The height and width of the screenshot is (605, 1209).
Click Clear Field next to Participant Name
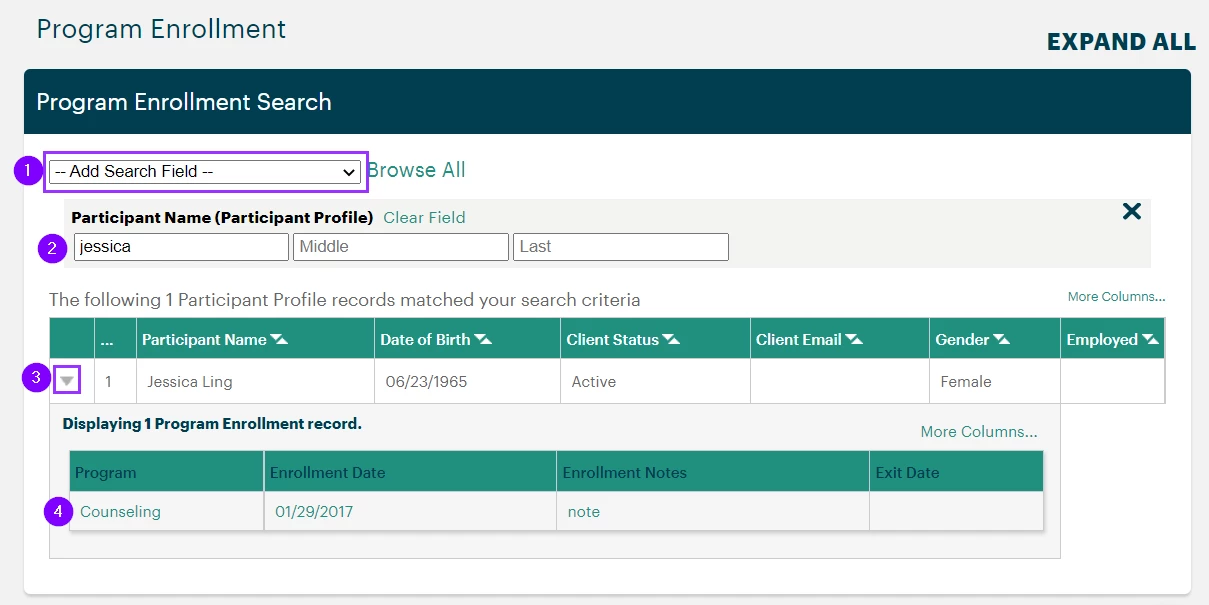point(424,217)
